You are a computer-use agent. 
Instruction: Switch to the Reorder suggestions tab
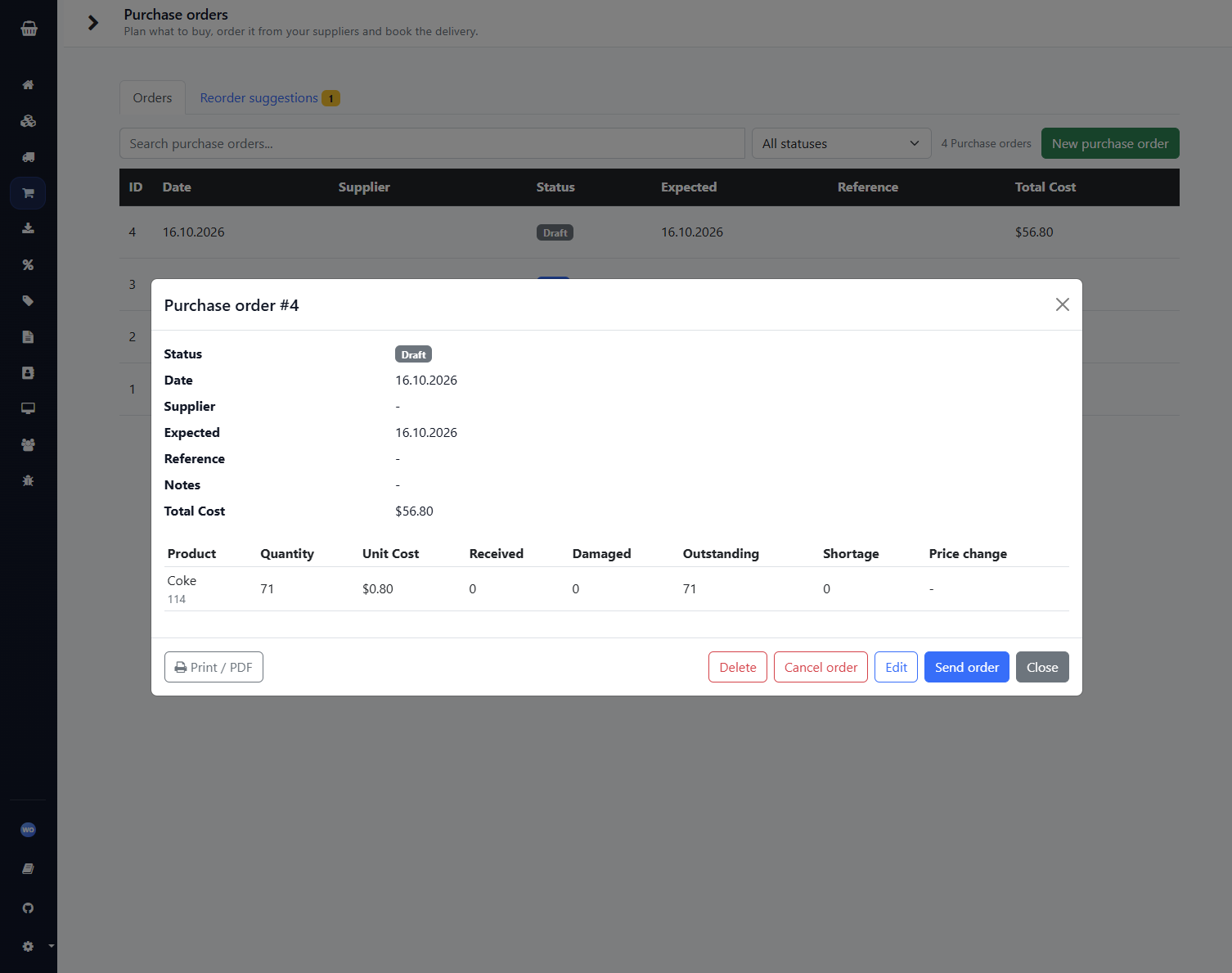[x=270, y=97]
